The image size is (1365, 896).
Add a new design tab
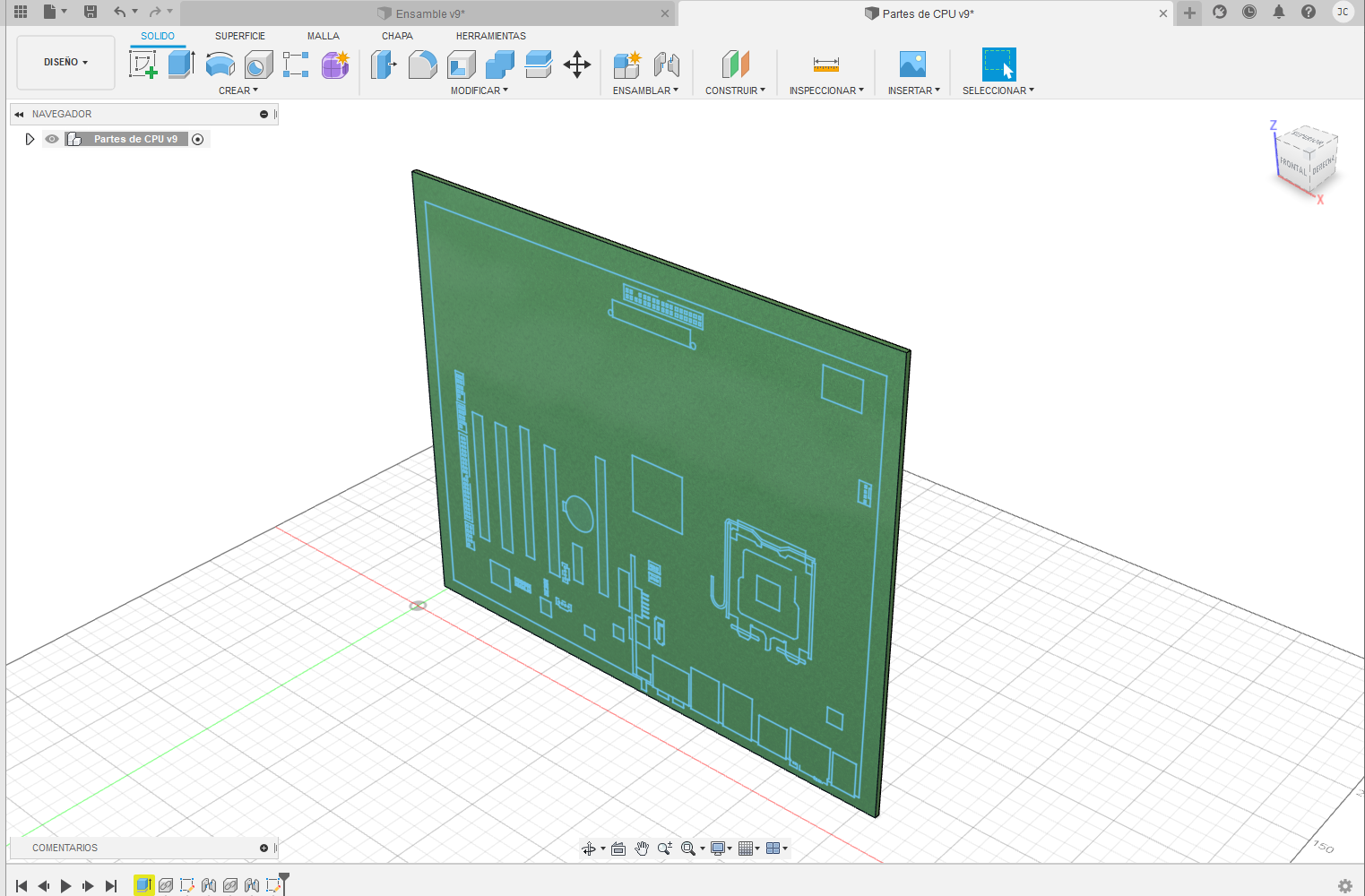[1189, 13]
